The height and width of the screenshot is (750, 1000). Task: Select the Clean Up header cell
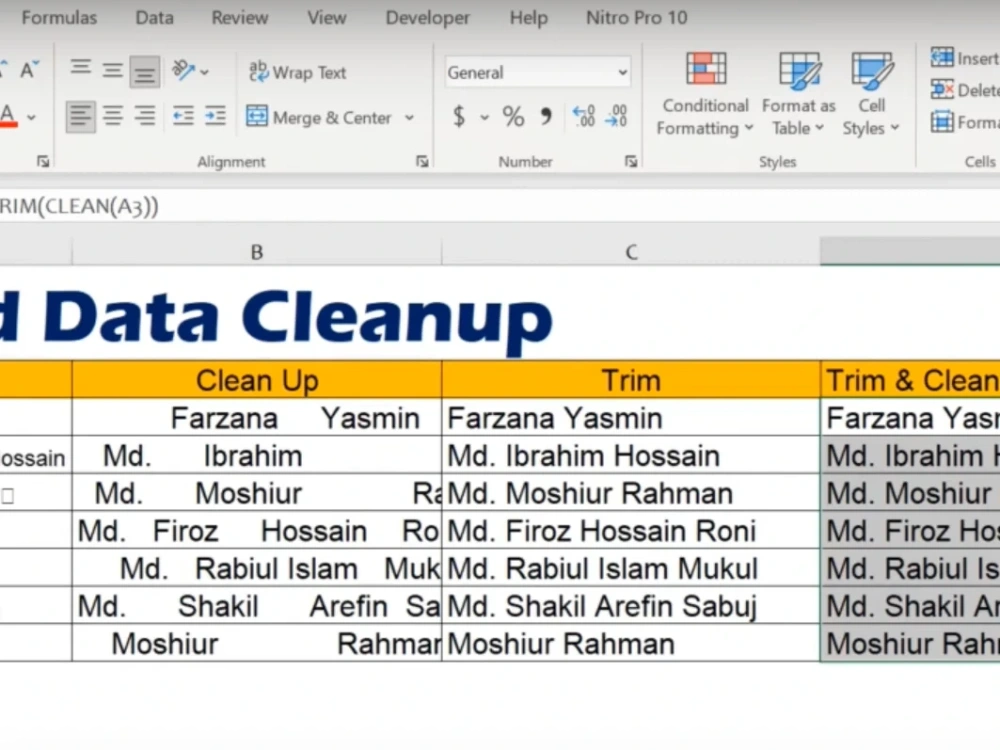point(256,380)
